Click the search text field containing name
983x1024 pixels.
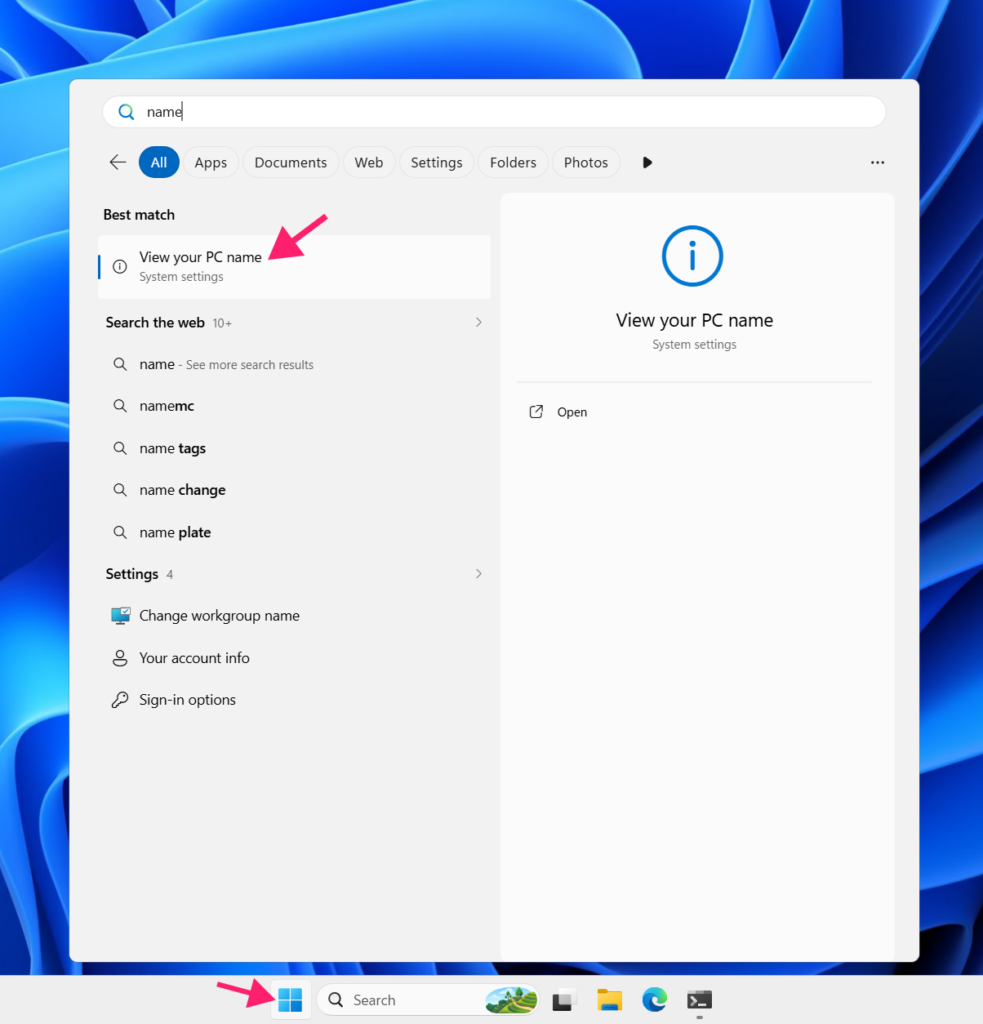tap(494, 112)
